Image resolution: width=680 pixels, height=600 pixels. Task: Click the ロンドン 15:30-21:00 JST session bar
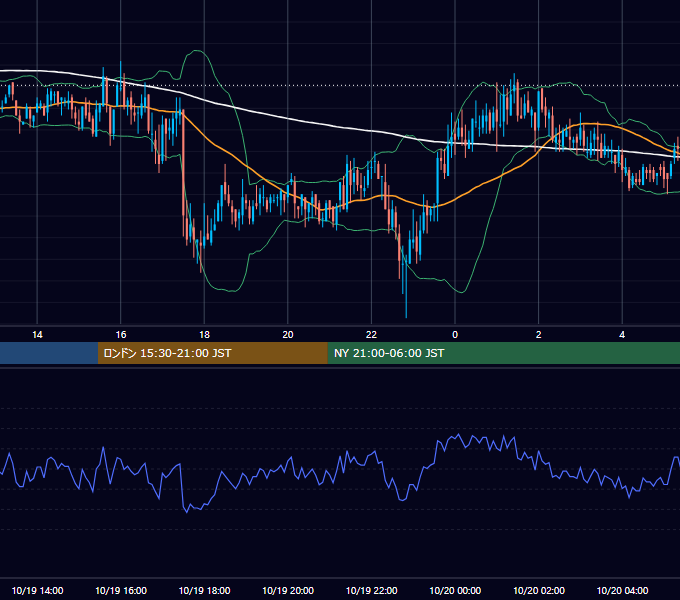(212, 353)
